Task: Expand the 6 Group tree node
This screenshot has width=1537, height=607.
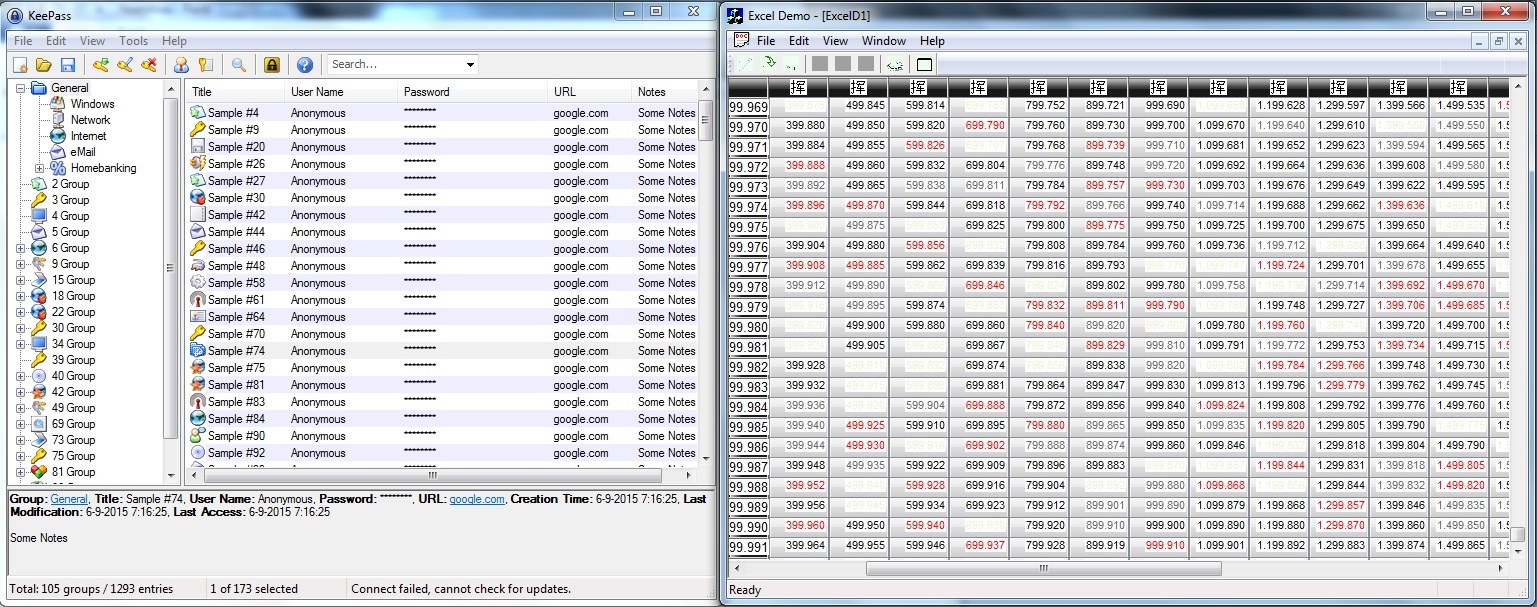Action: click(20, 248)
